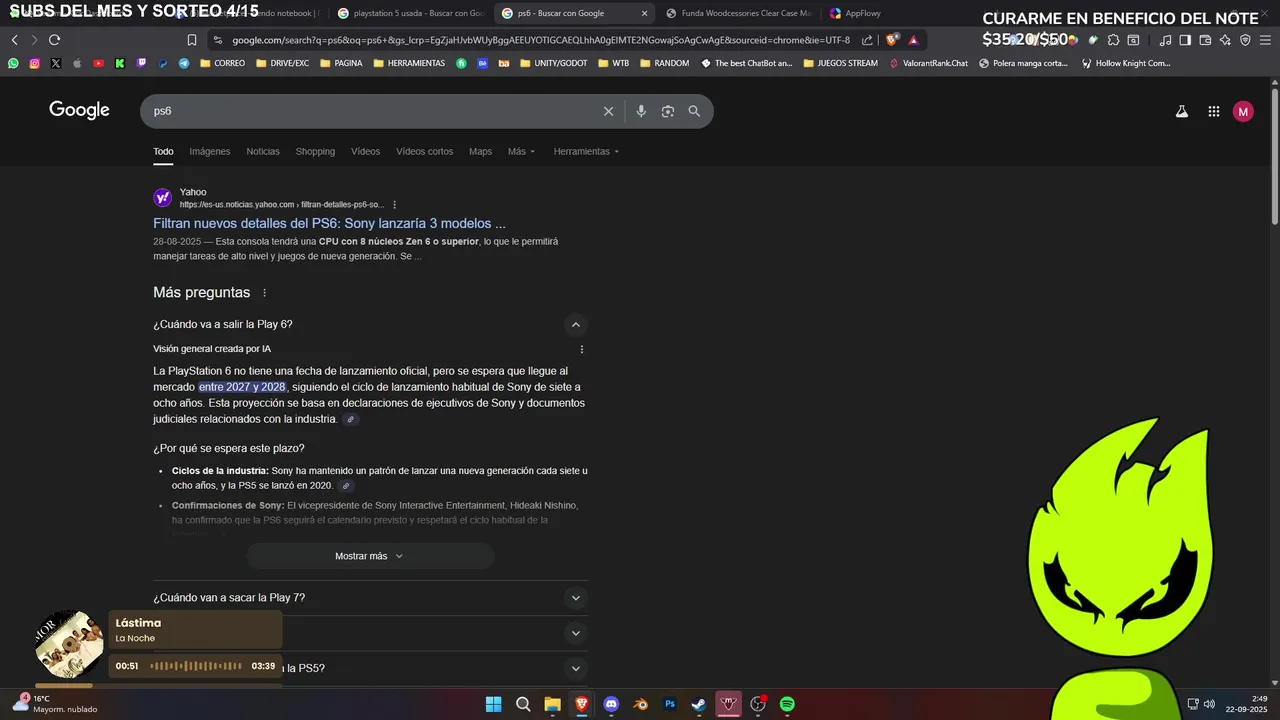Open Blender from the taskbar
This screenshot has height=720, width=1280.
[x=641, y=704]
